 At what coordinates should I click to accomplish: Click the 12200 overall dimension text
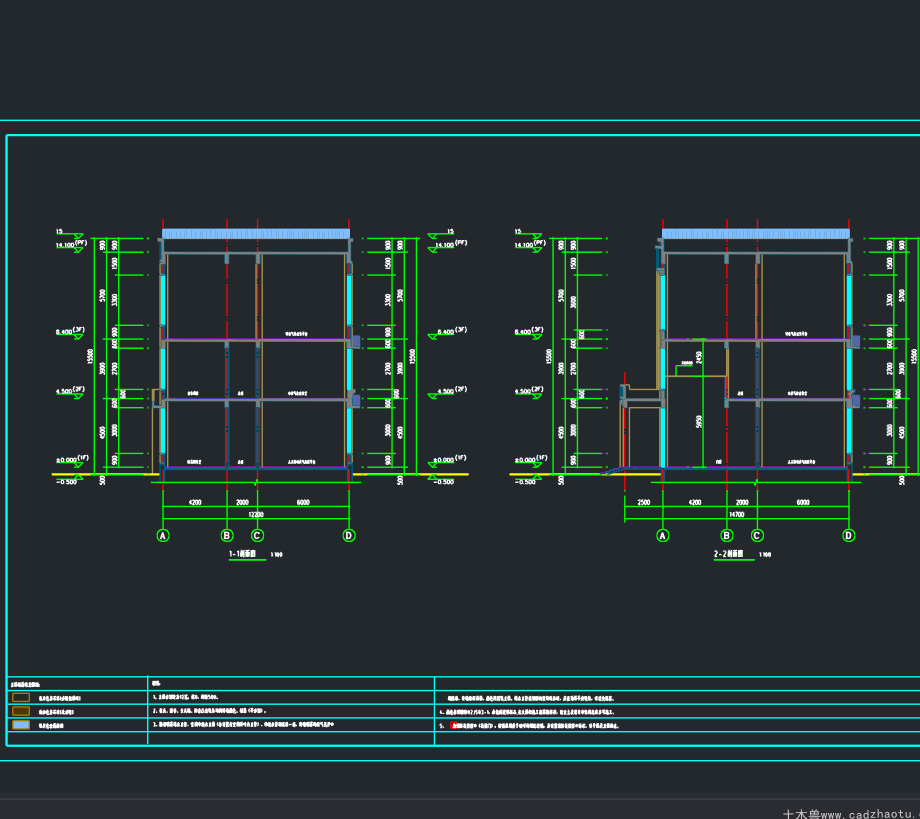pos(256,515)
